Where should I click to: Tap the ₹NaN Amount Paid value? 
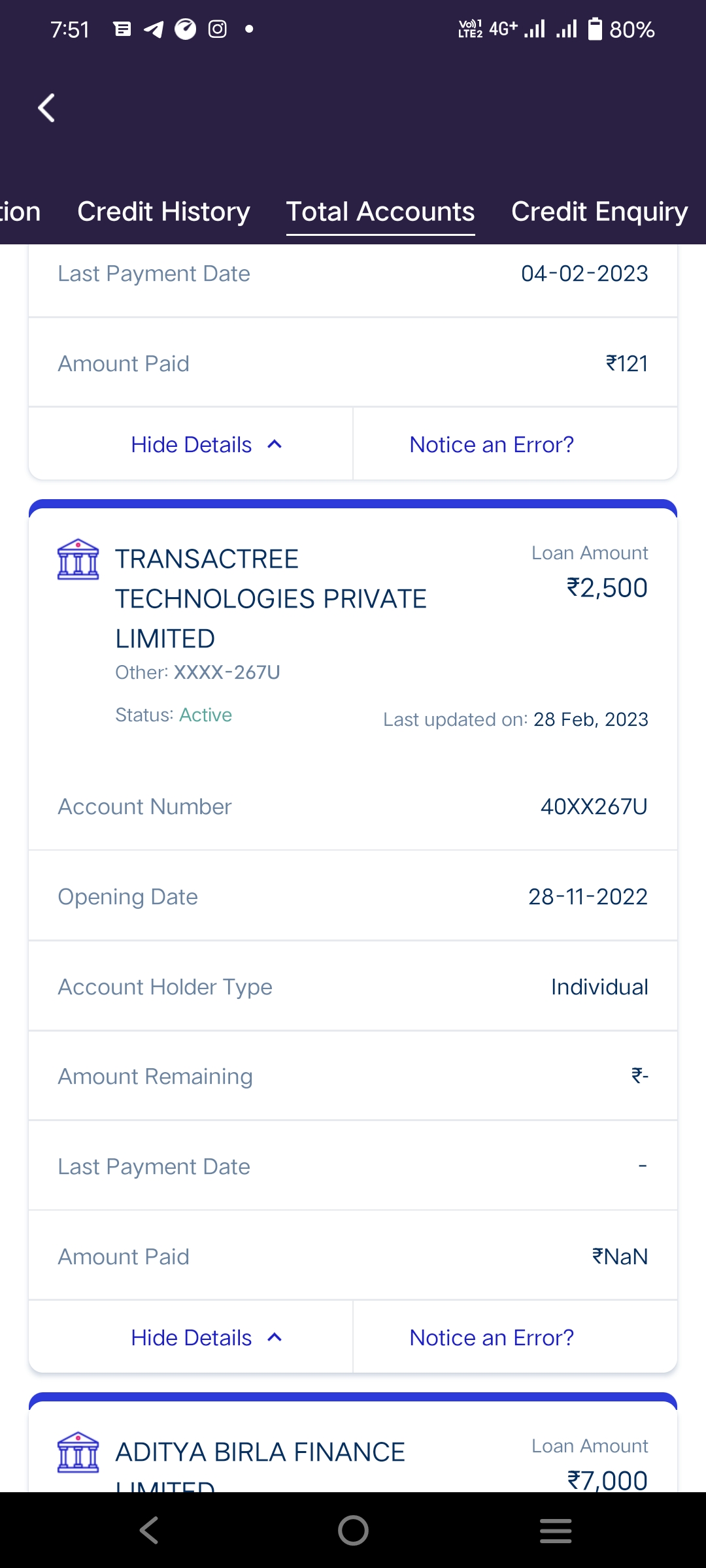tap(620, 1256)
